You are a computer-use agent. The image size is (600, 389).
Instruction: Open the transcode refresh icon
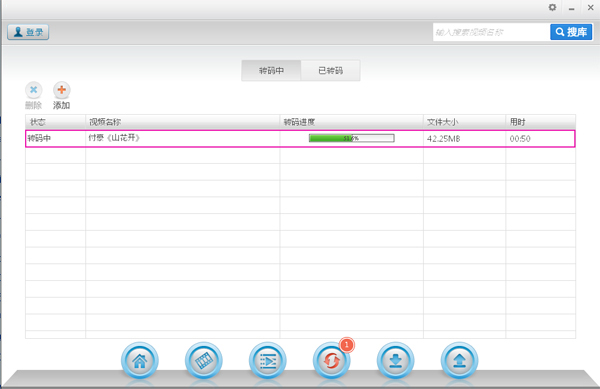coord(331,360)
